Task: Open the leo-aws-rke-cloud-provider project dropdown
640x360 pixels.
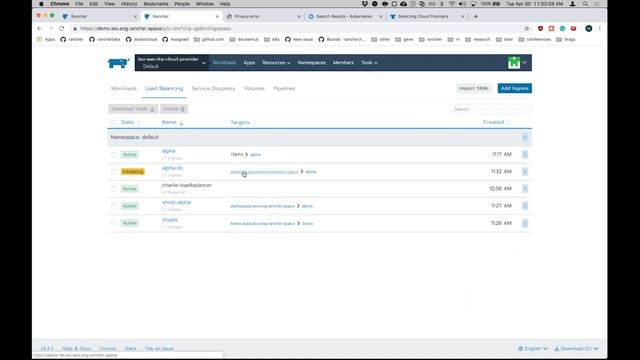Action: pos(172,63)
